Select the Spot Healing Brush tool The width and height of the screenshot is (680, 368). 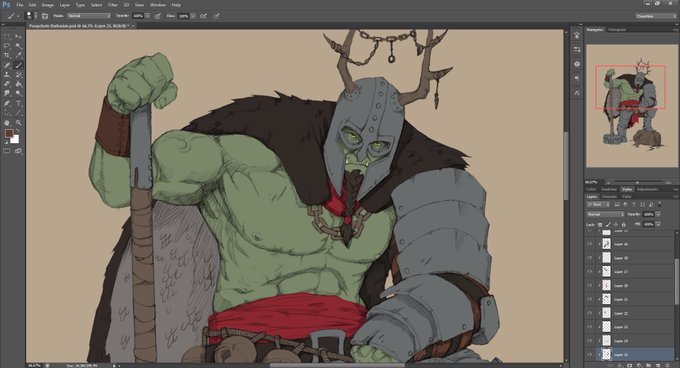(7, 65)
